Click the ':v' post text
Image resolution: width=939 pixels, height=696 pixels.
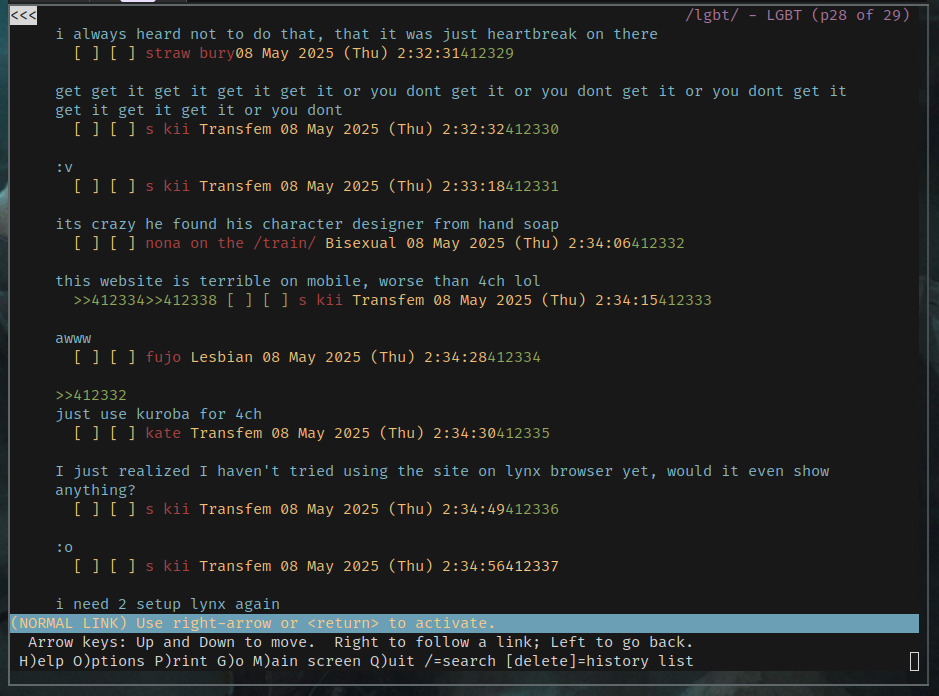(x=64, y=167)
